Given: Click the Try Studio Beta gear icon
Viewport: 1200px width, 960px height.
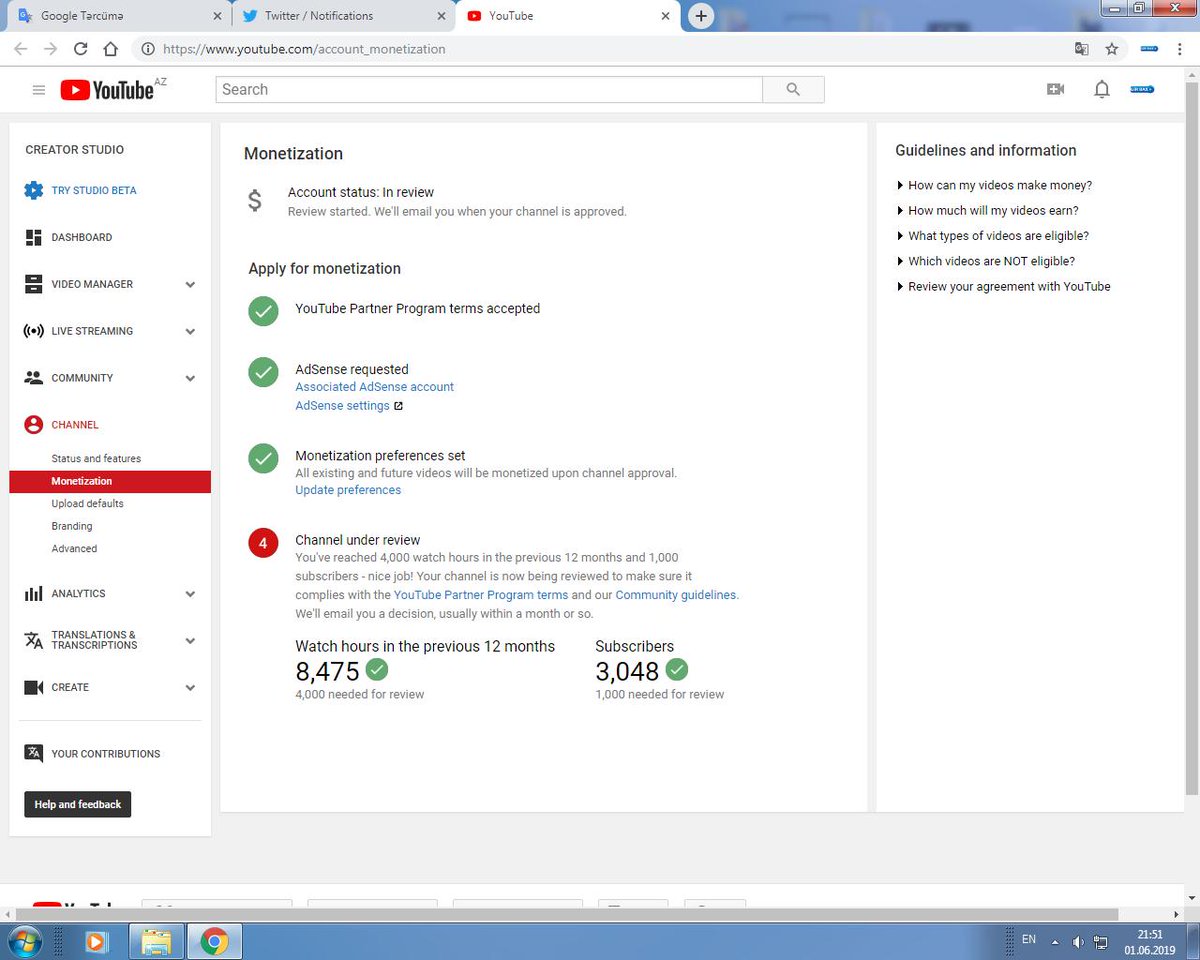Looking at the screenshot, I should click(34, 190).
